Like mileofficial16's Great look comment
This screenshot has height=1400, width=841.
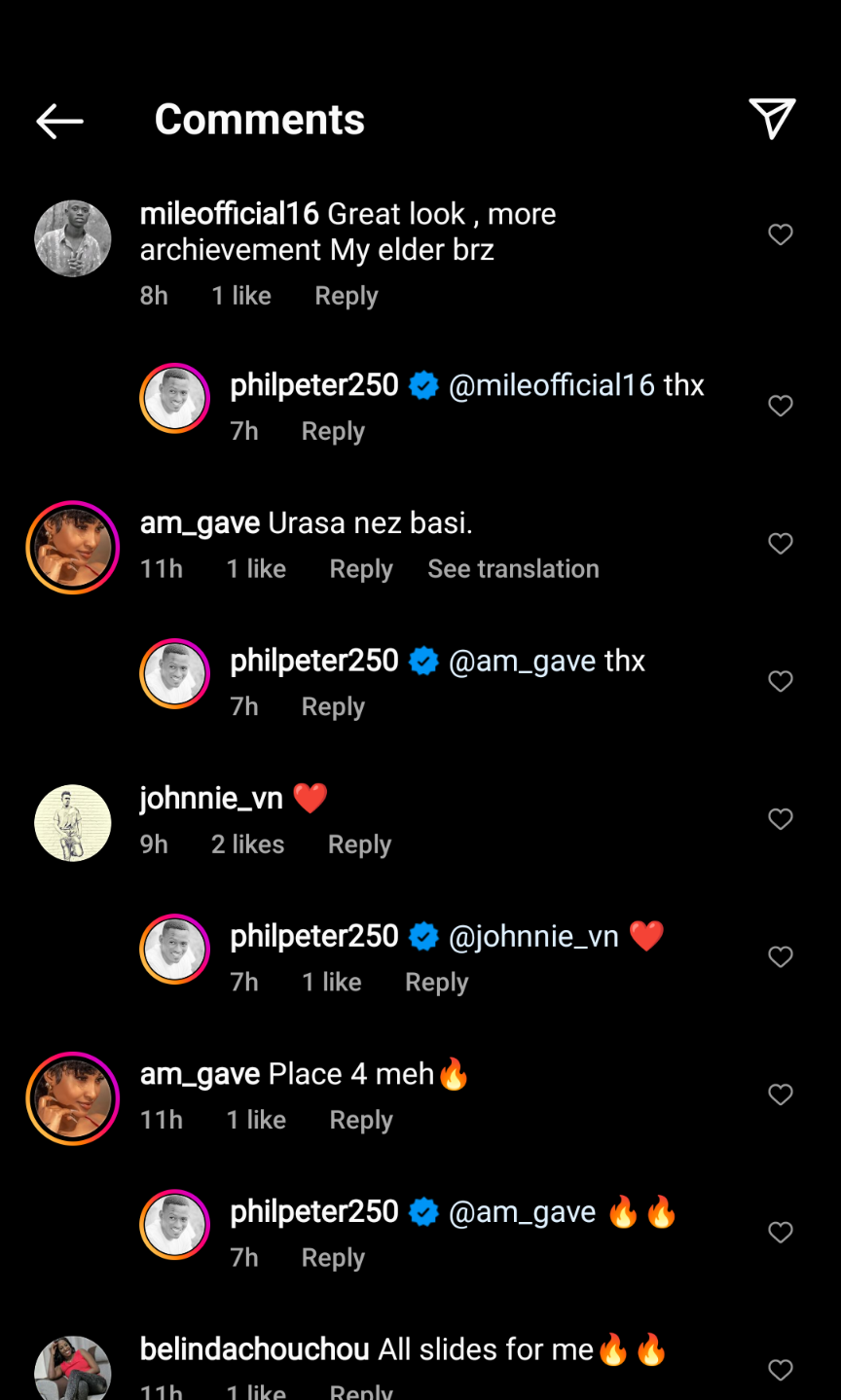coord(781,234)
